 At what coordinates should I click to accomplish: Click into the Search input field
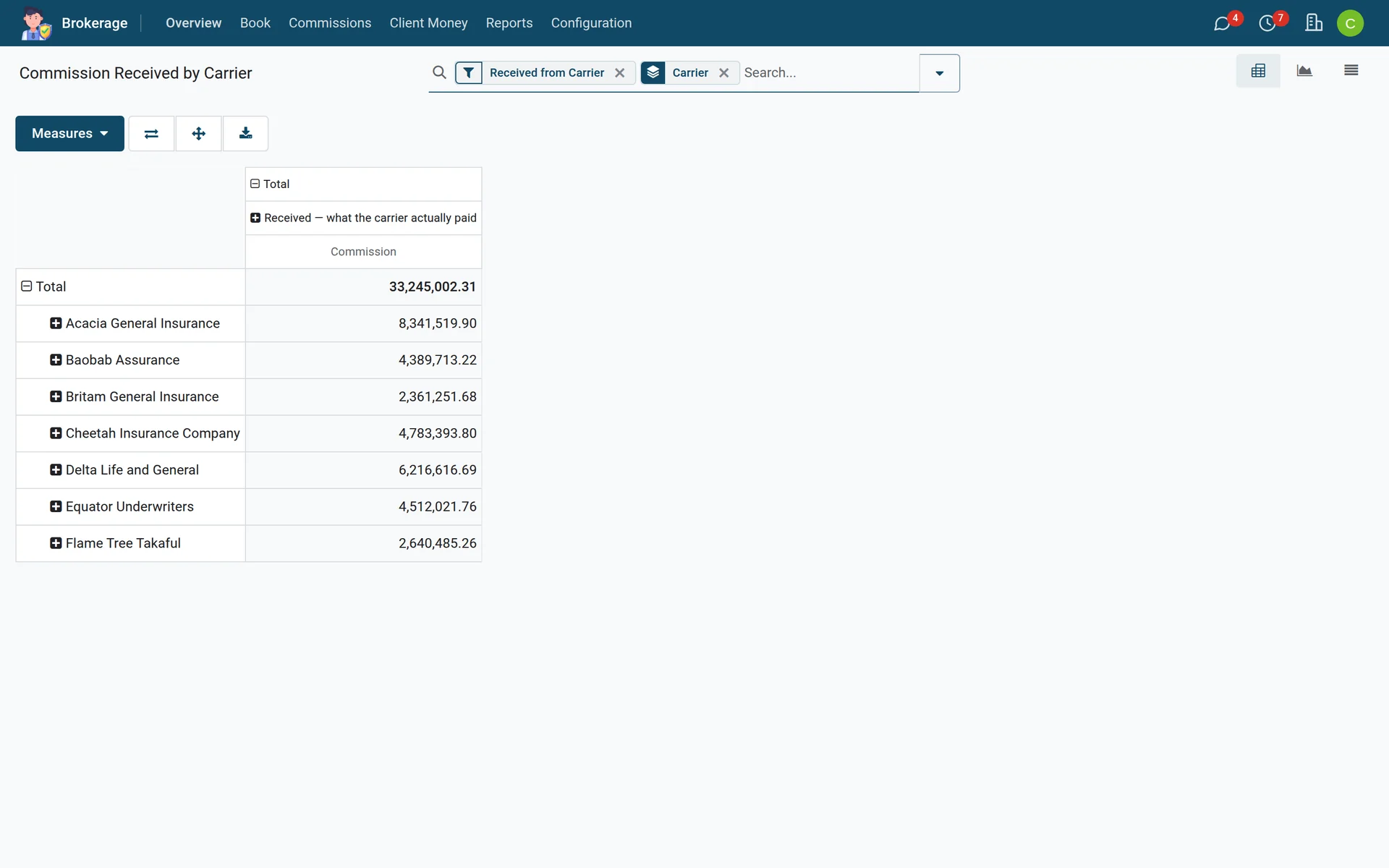[x=829, y=73]
